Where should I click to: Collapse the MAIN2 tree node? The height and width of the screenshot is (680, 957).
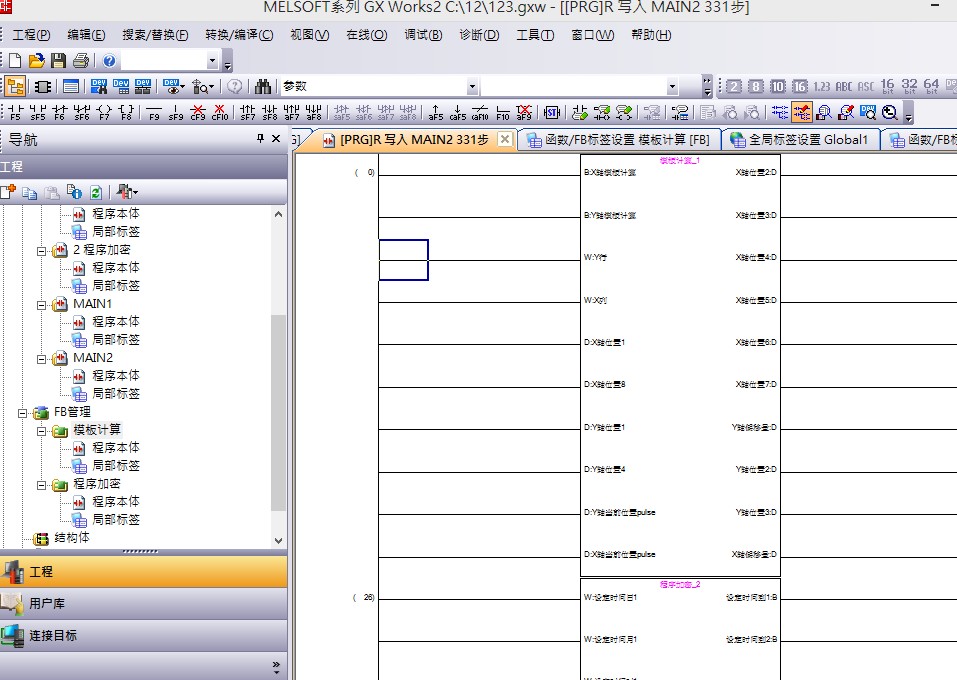point(43,358)
